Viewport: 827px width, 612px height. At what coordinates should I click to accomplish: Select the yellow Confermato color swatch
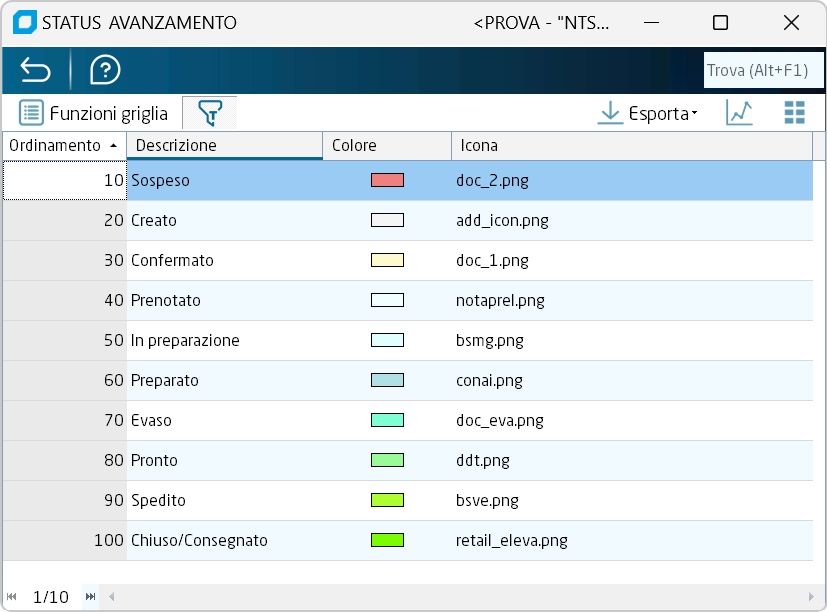click(x=387, y=261)
